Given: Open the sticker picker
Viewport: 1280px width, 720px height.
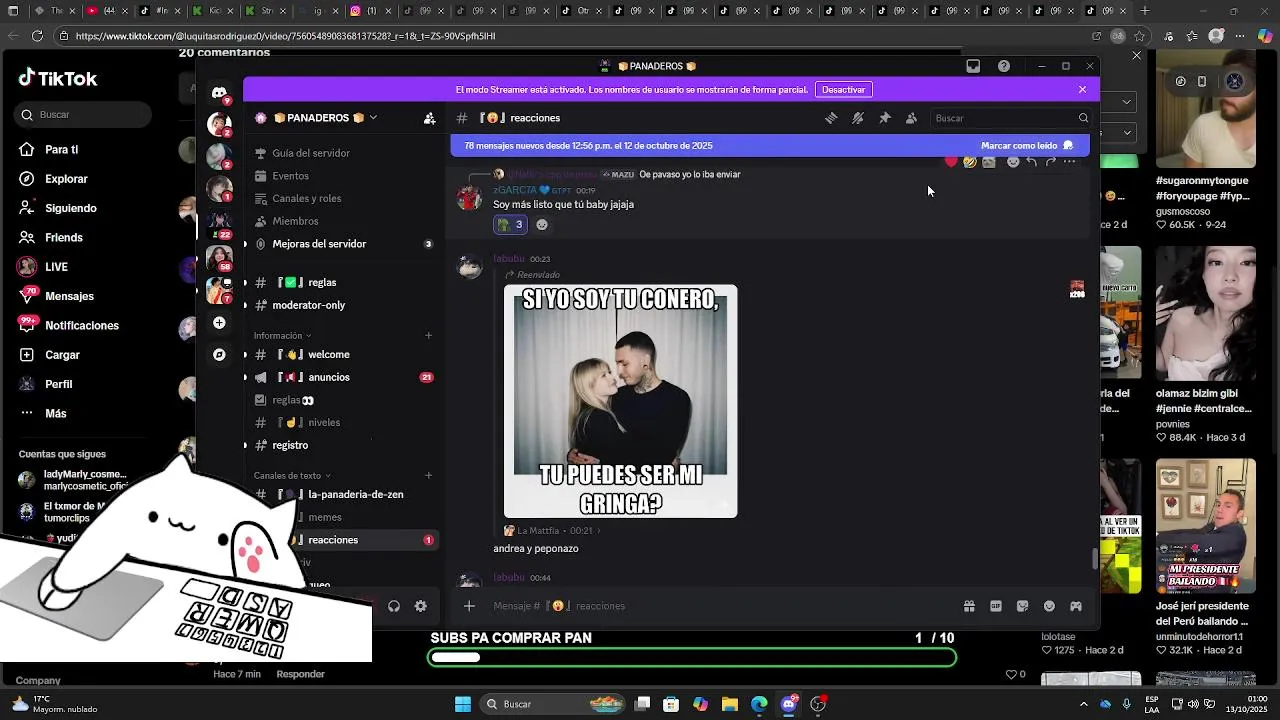Looking at the screenshot, I should tap(1022, 606).
